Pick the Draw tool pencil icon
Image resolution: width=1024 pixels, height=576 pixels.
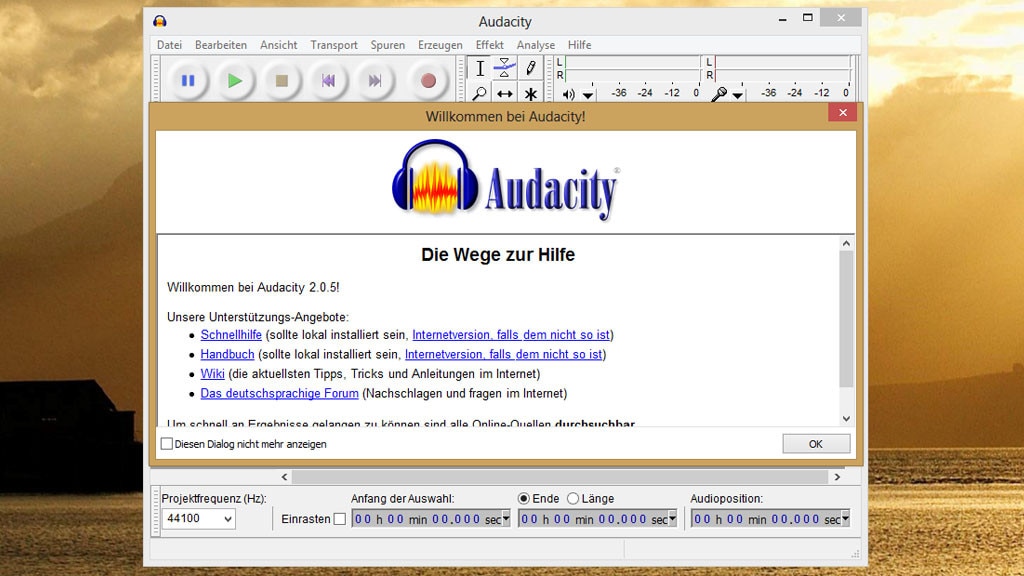(x=531, y=68)
